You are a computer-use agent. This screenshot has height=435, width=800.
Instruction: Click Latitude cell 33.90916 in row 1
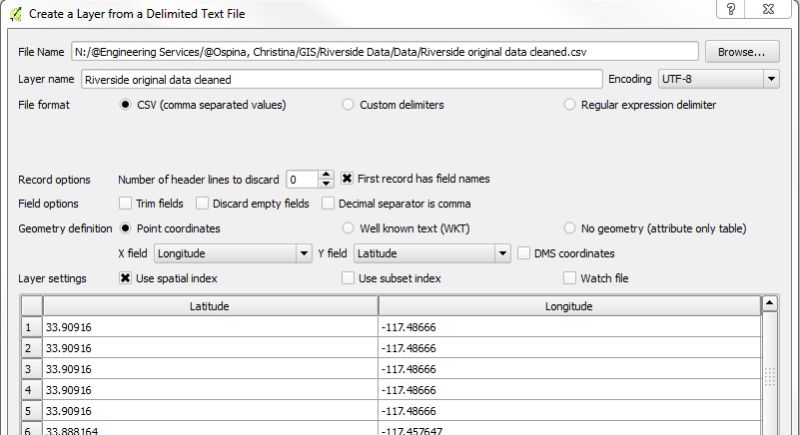point(210,327)
